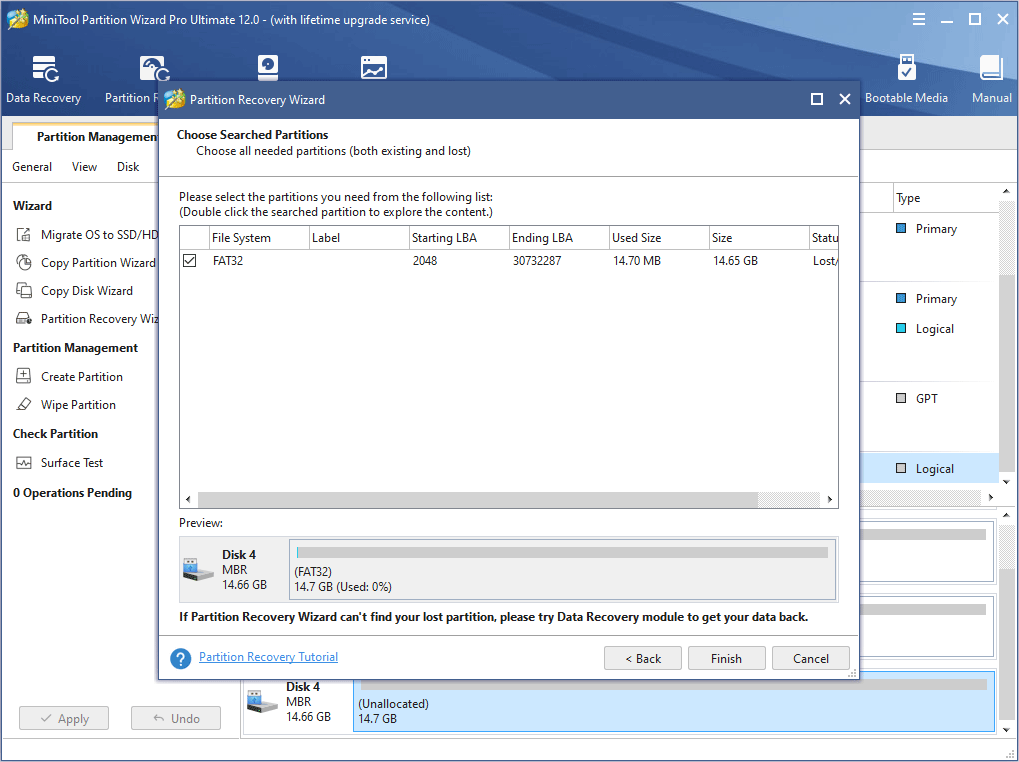This screenshot has width=1019, height=762.
Task: Maximize the Partition Recovery Wizard dialog
Action: click(817, 99)
